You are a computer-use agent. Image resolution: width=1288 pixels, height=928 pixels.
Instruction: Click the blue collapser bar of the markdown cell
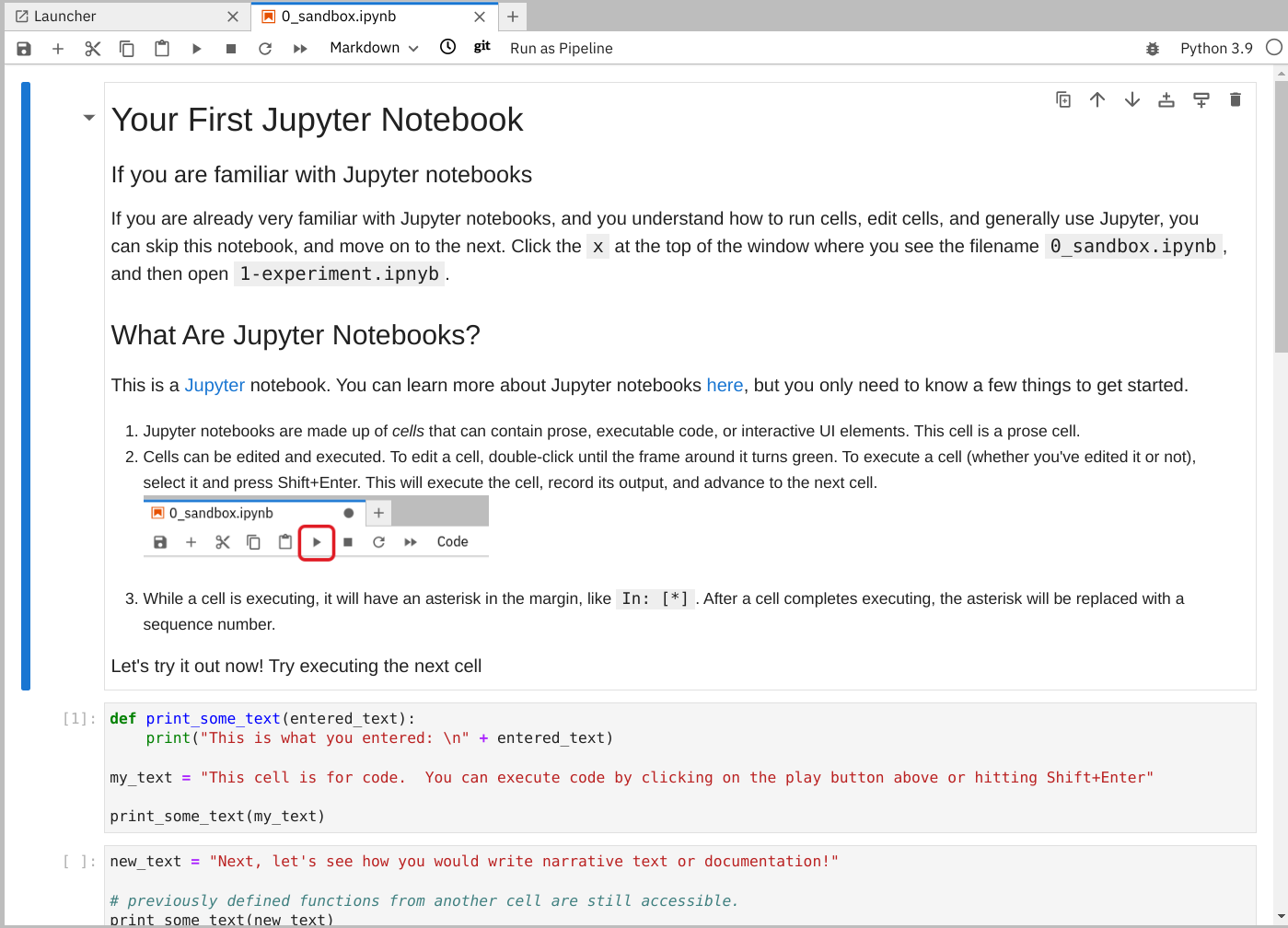(x=26, y=386)
